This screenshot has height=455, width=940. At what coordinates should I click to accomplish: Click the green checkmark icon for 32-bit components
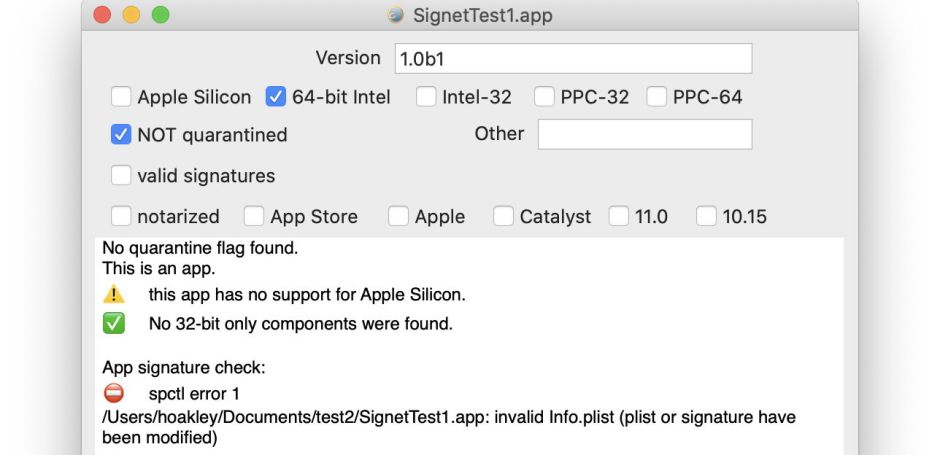pyautogui.click(x=114, y=324)
